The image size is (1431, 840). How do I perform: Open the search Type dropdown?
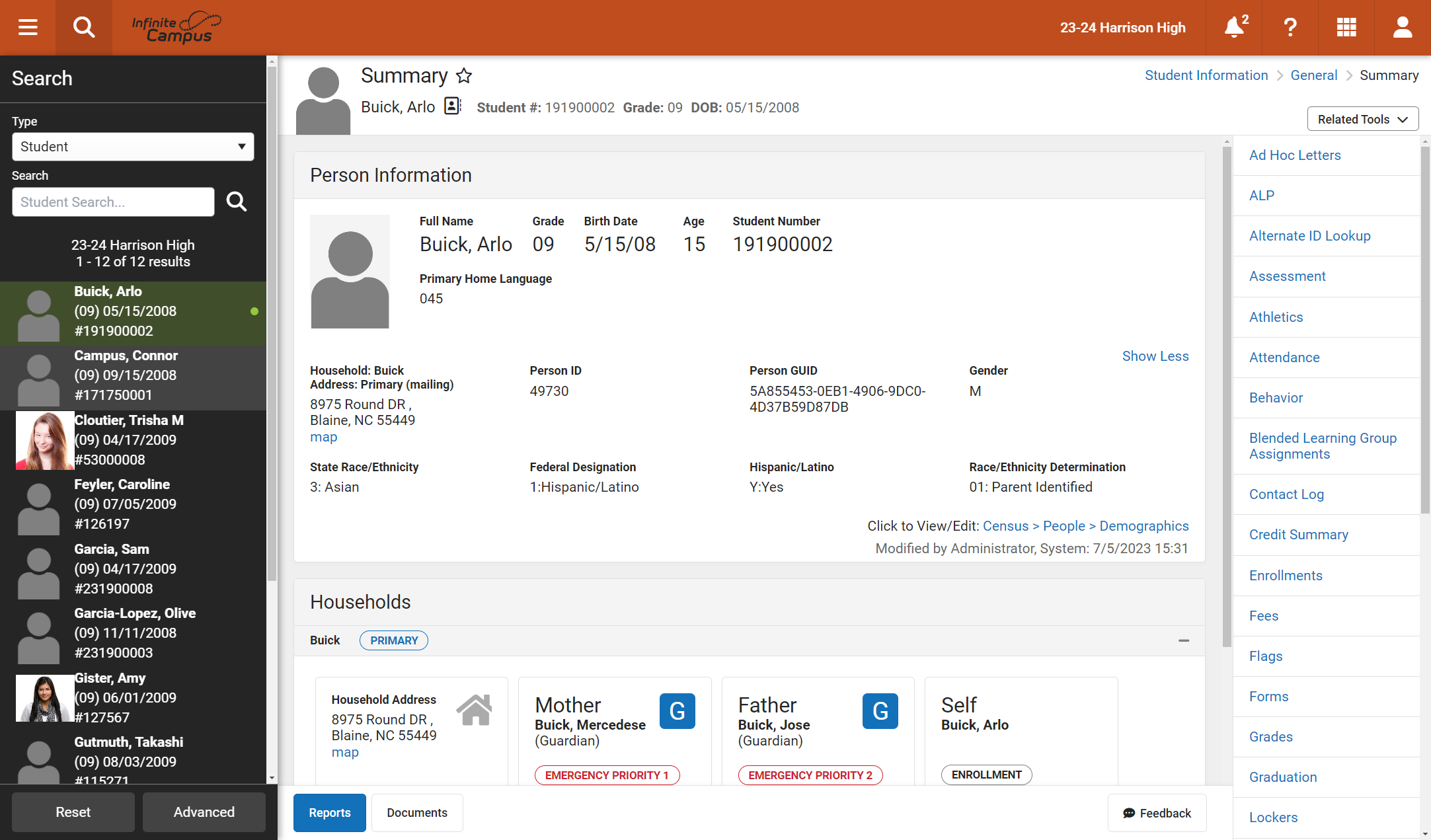[133, 147]
